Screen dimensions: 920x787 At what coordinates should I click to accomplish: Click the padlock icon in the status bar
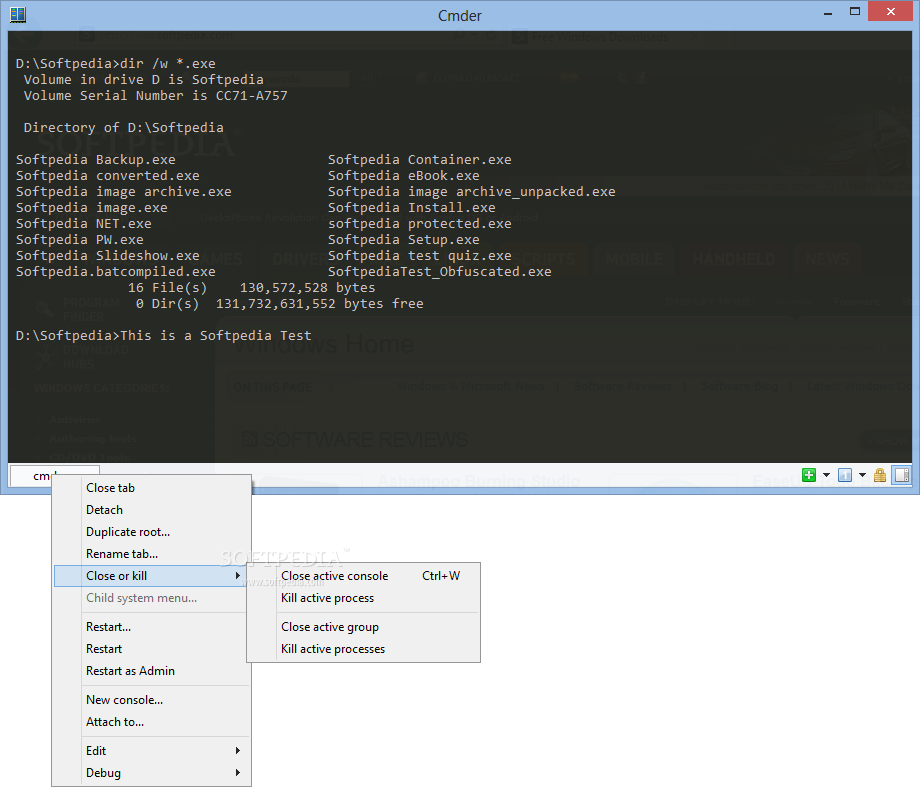click(880, 475)
